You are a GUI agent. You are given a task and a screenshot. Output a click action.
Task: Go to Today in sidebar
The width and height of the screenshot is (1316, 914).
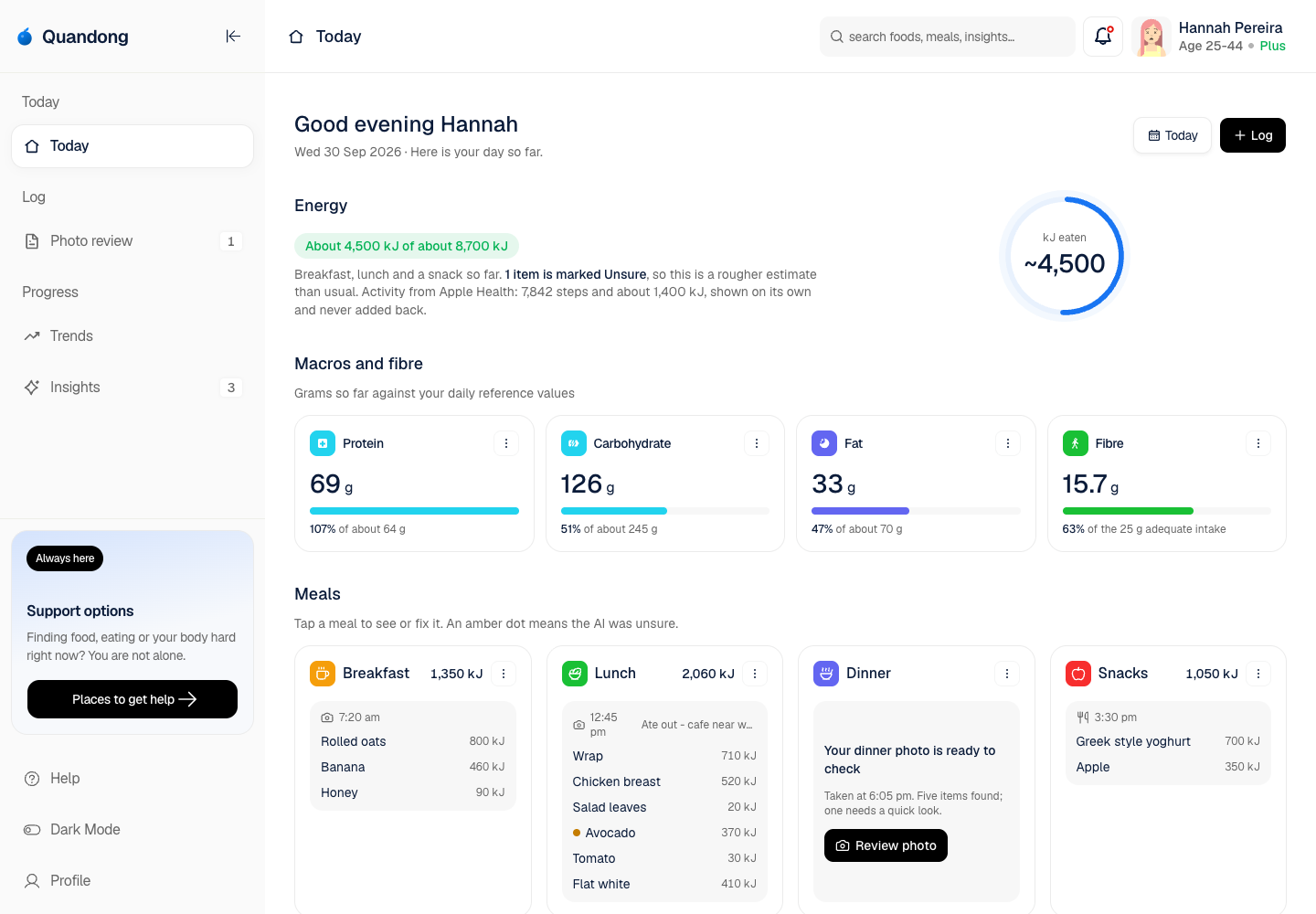click(x=133, y=146)
